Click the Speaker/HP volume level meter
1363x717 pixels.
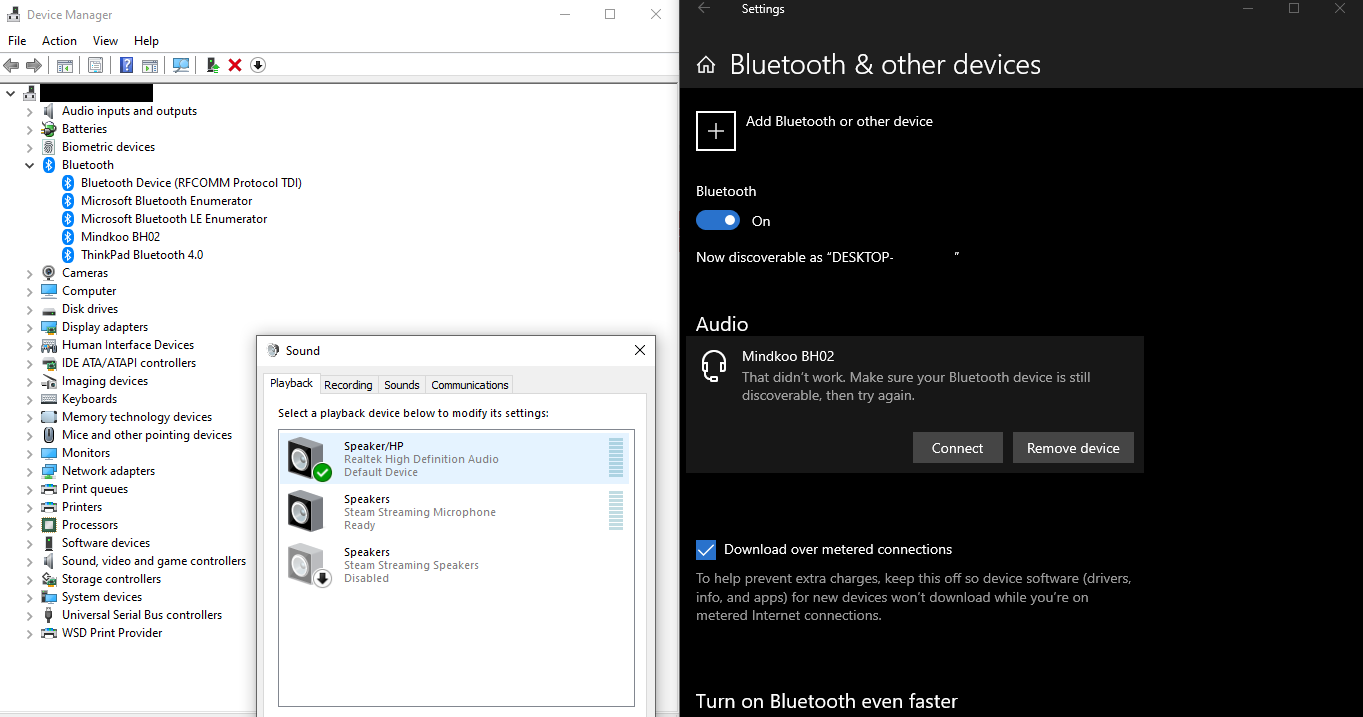[616, 457]
